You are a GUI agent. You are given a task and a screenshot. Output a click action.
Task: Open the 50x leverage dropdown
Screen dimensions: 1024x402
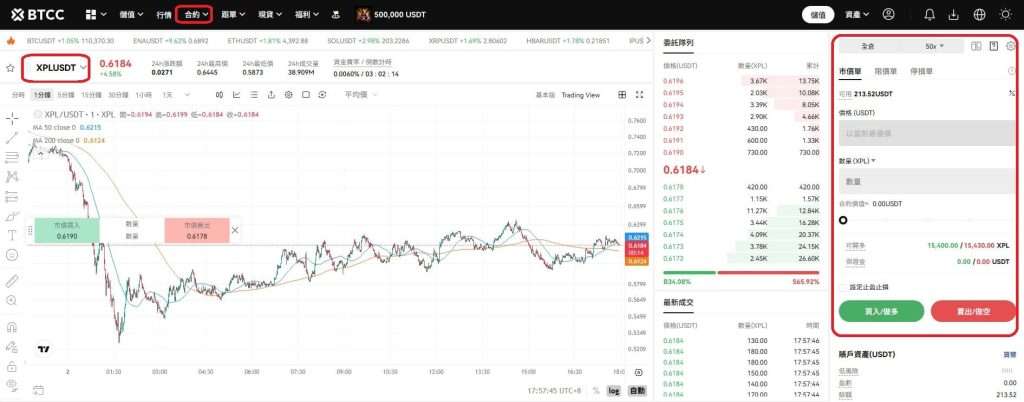(x=934, y=46)
